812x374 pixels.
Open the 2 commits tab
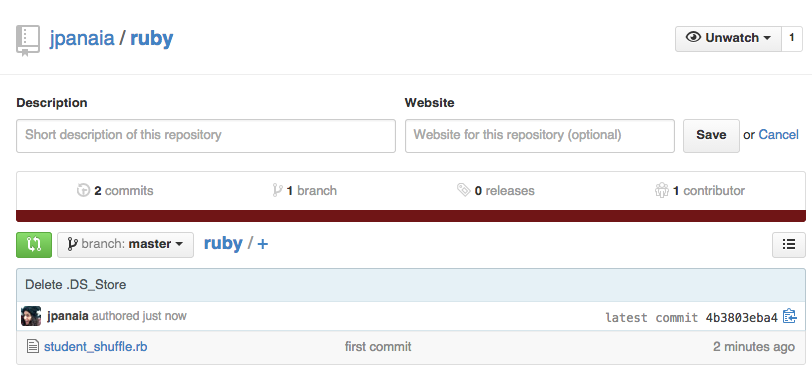click(x=115, y=191)
